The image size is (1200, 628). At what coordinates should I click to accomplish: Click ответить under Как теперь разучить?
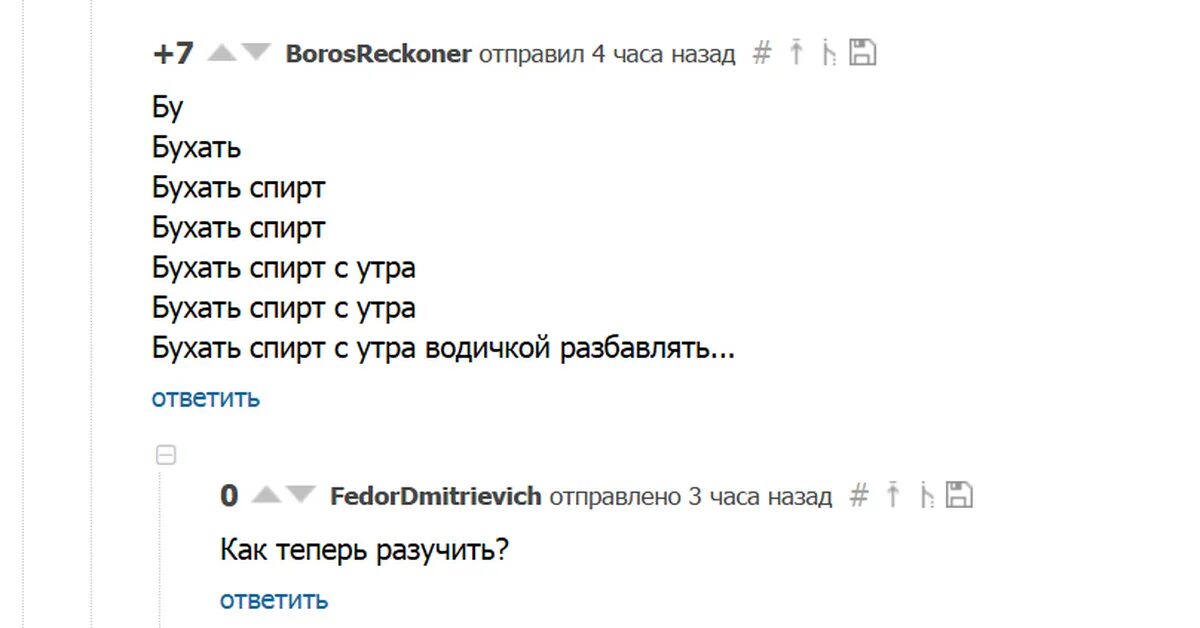[274, 600]
